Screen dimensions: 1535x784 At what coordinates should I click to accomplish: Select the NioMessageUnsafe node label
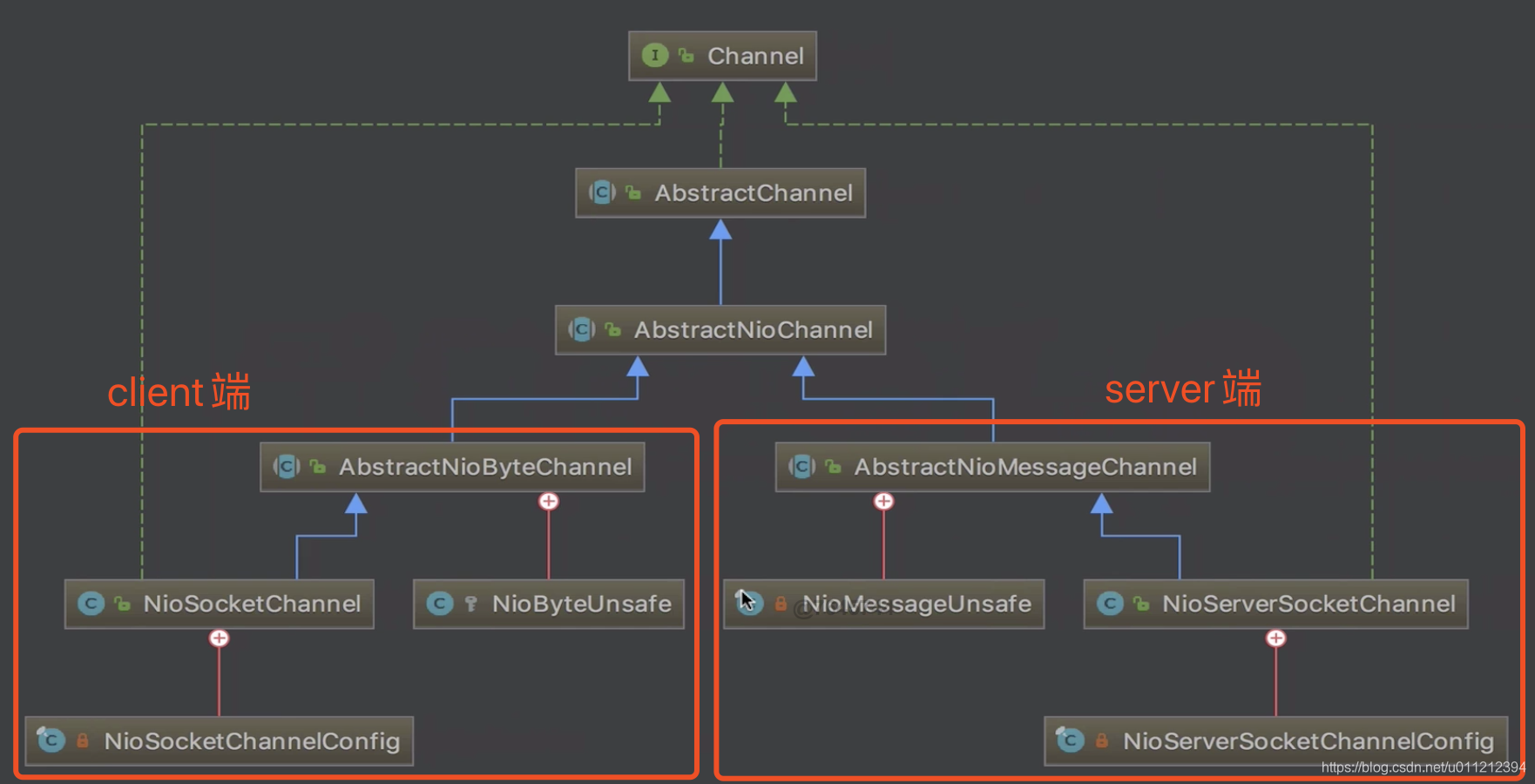click(916, 604)
